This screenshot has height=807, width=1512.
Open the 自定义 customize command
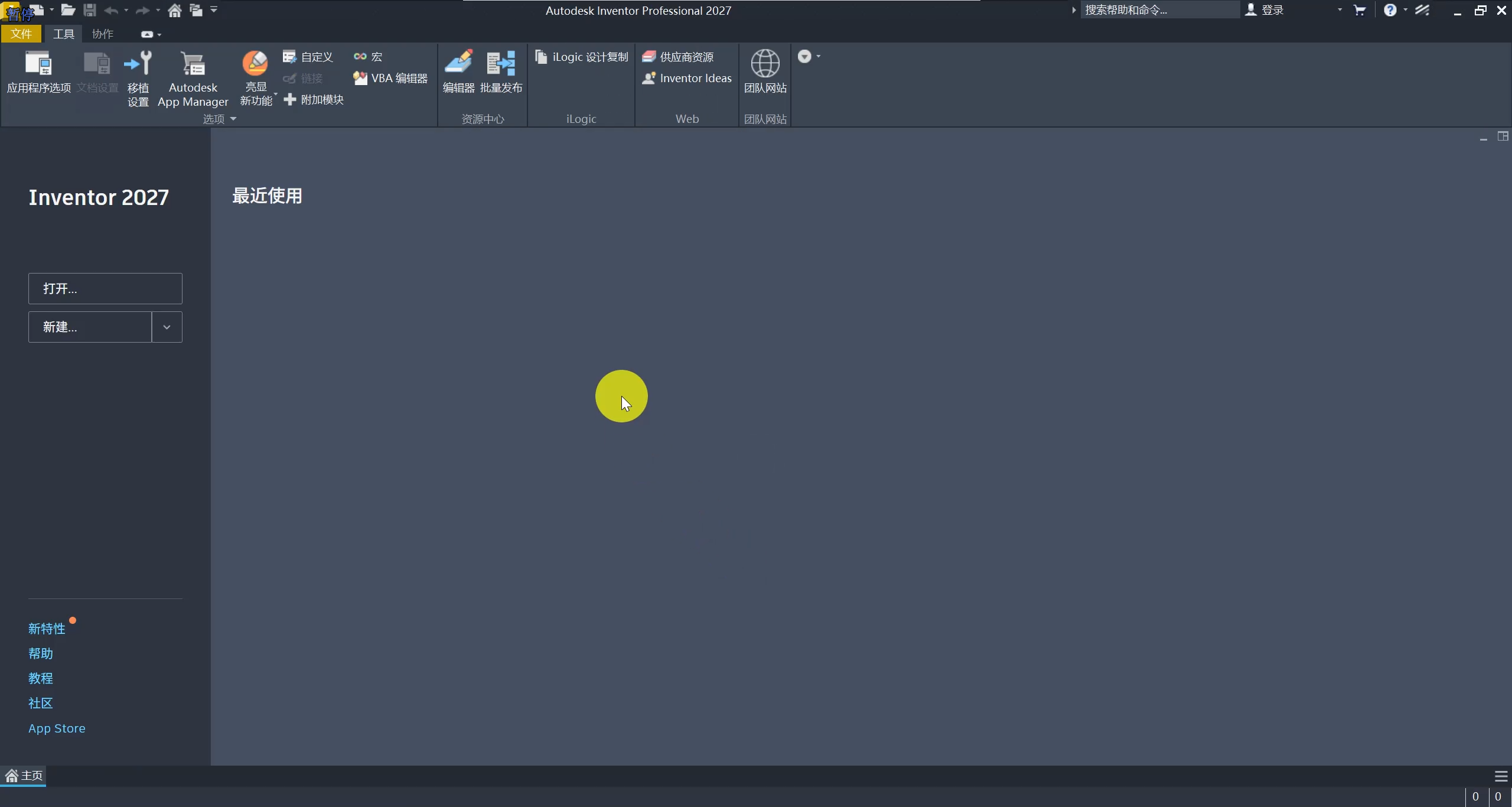(308, 57)
